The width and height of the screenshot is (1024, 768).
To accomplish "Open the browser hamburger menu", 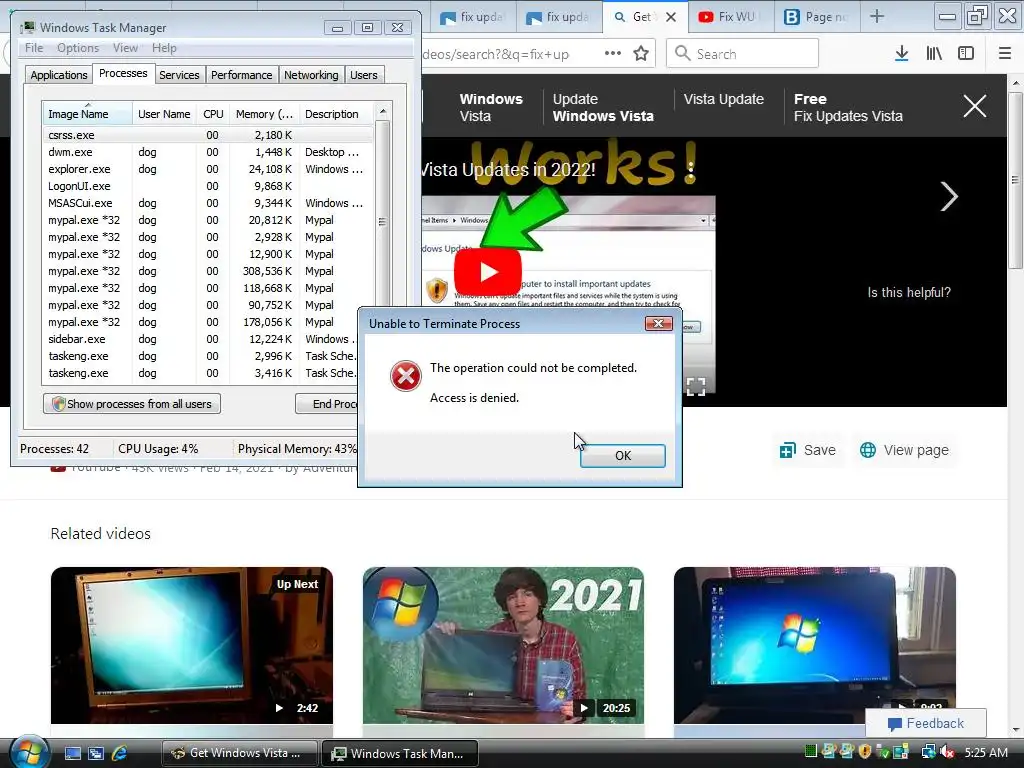I will pos(1004,54).
